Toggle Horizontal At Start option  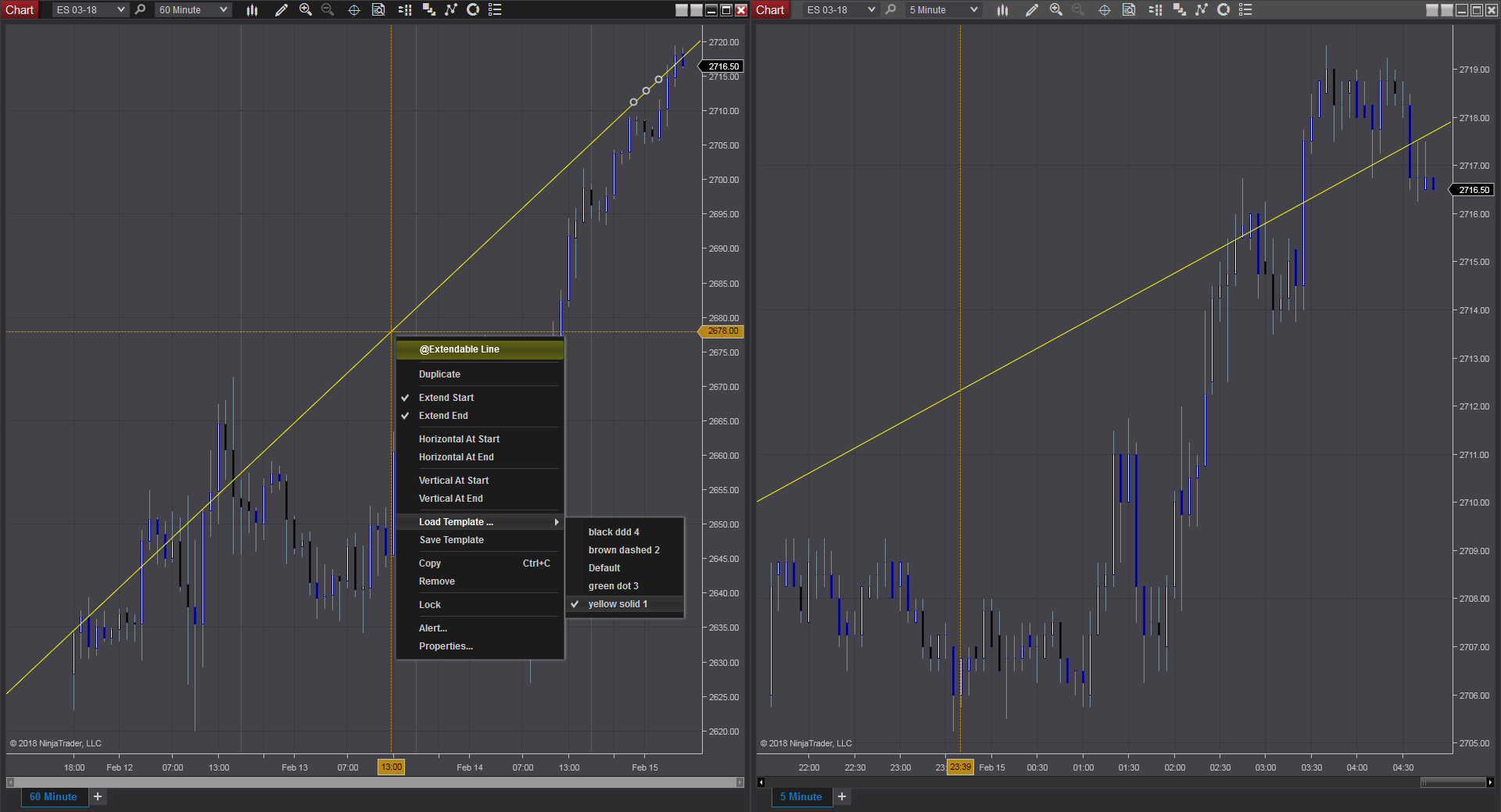pyautogui.click(x=480, y=439)
